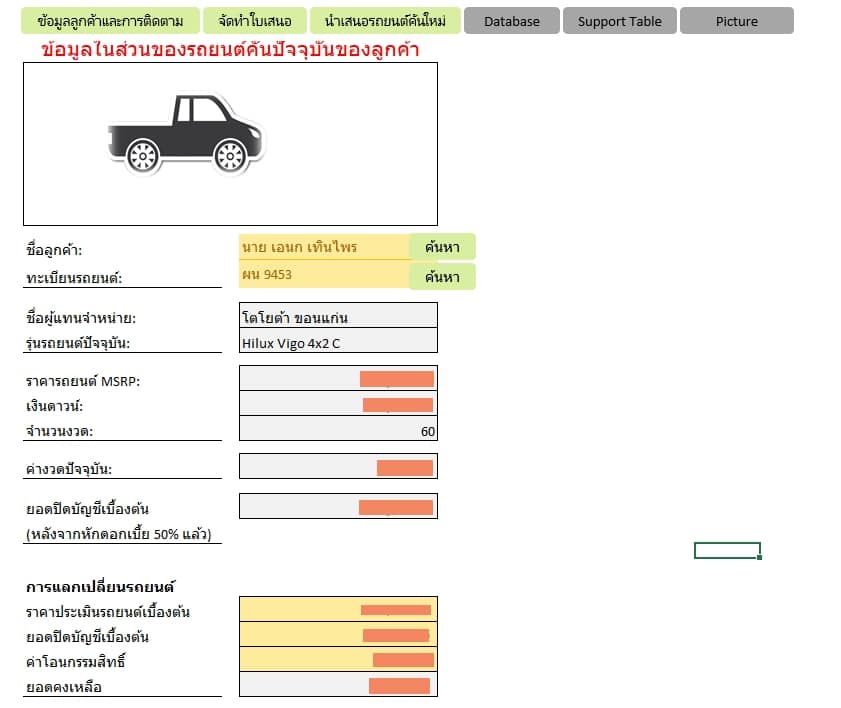Click the pickup truck picture
Screen dimensions: 841x708
tap(186, 135)
